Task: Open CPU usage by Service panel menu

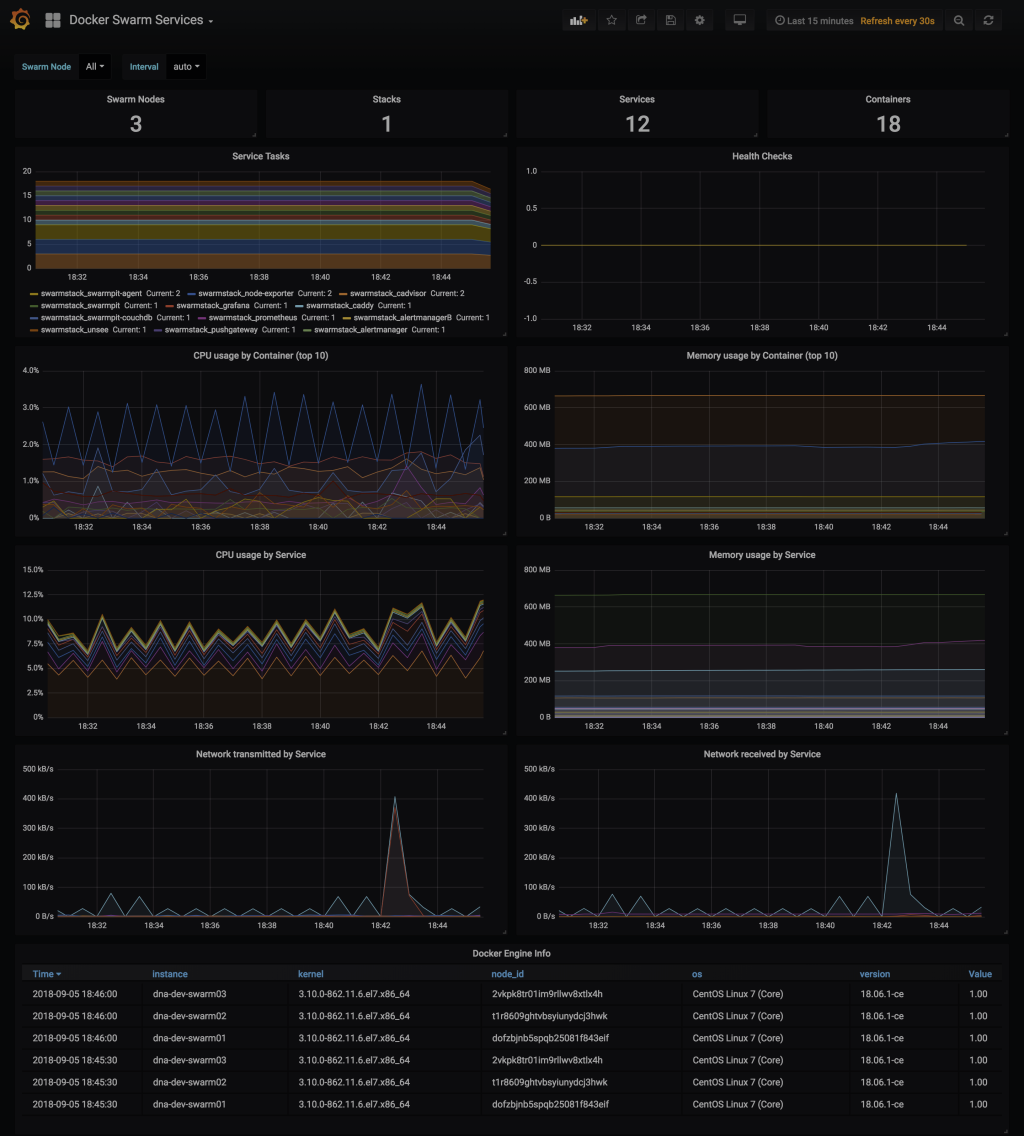Action: coord(261,555)
